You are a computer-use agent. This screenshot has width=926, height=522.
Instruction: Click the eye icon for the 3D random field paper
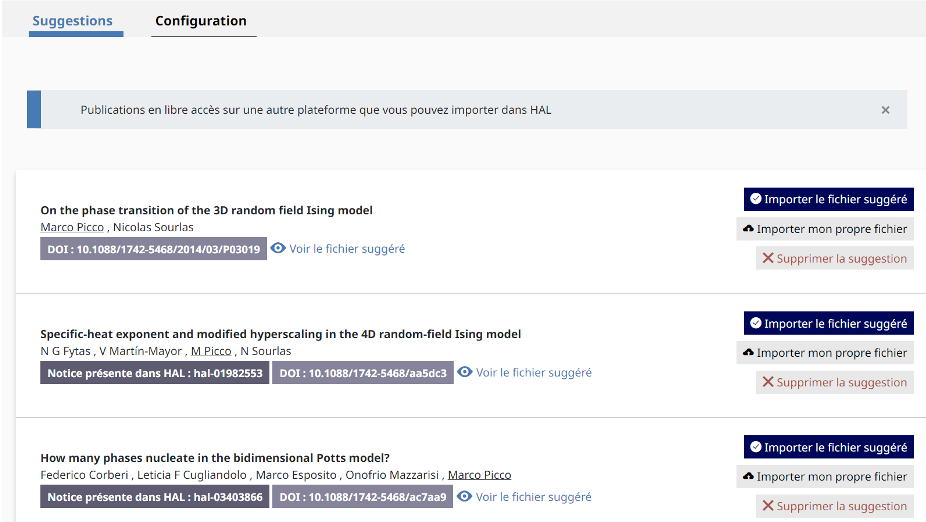[278, 249]
